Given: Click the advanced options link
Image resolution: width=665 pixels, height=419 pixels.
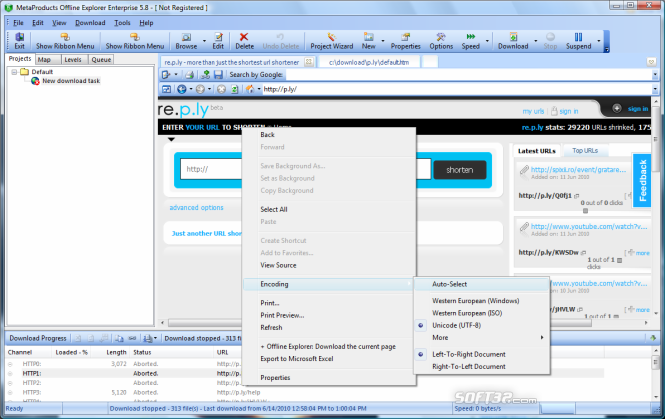Looking at the screenshot, I should [x=196, y=207].
